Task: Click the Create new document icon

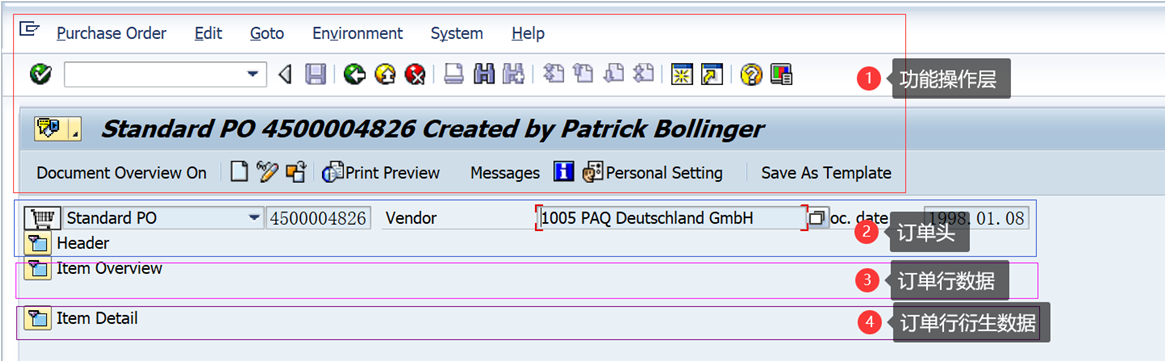Action: [239, 173]
